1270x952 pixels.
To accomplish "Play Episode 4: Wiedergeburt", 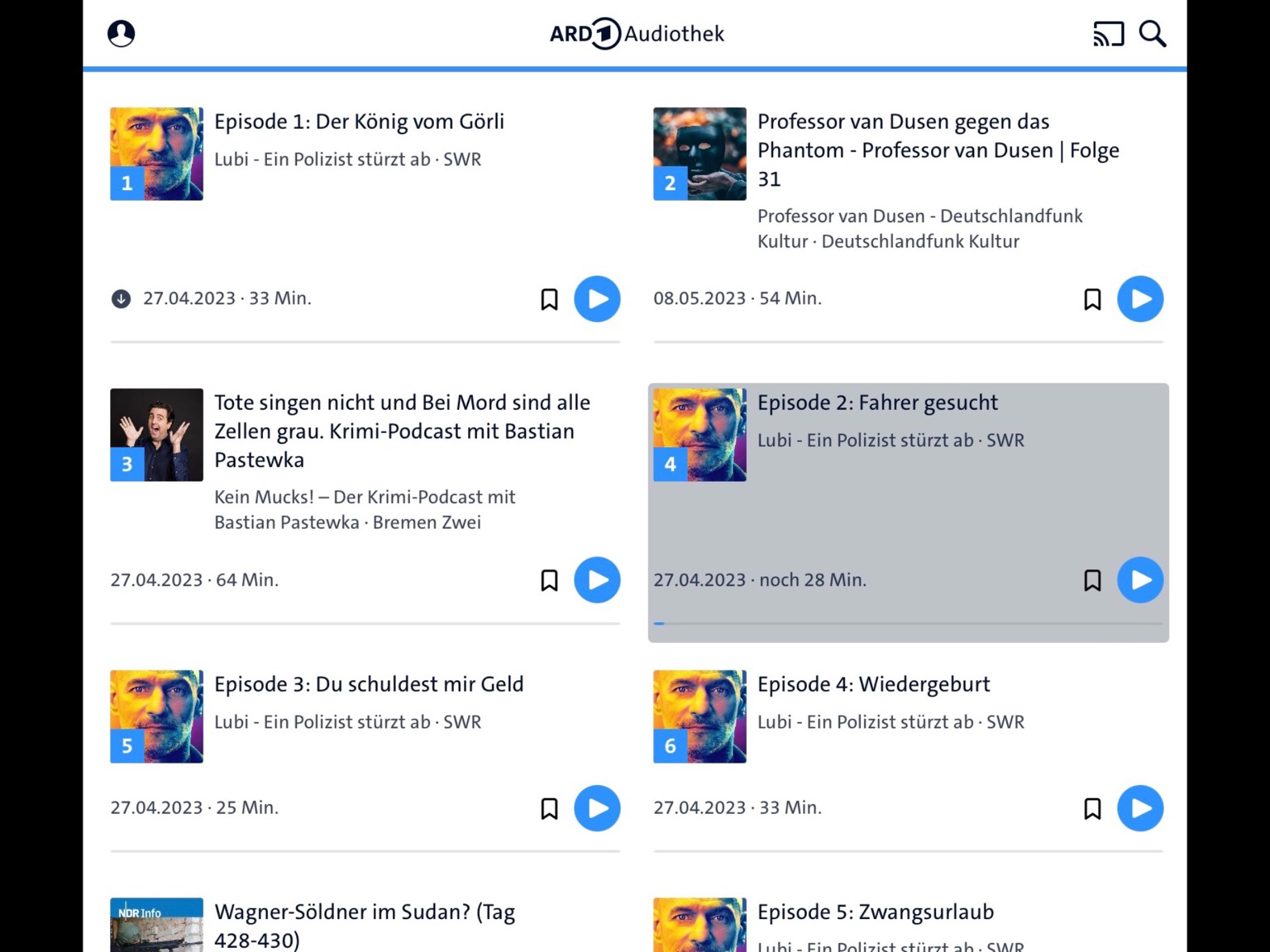I will point(1139,808).
